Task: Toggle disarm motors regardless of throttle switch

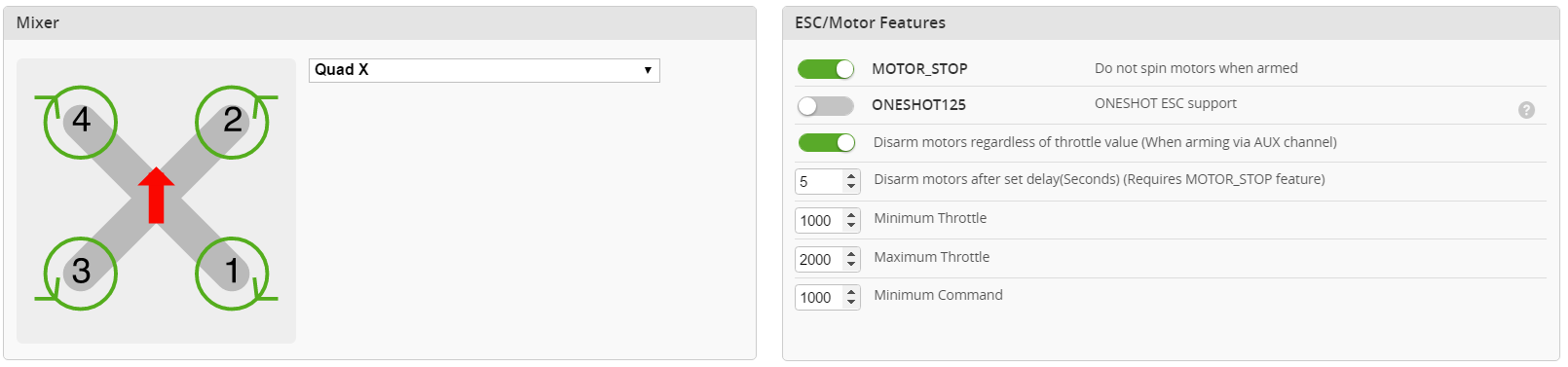Action: tap(826, 143)
